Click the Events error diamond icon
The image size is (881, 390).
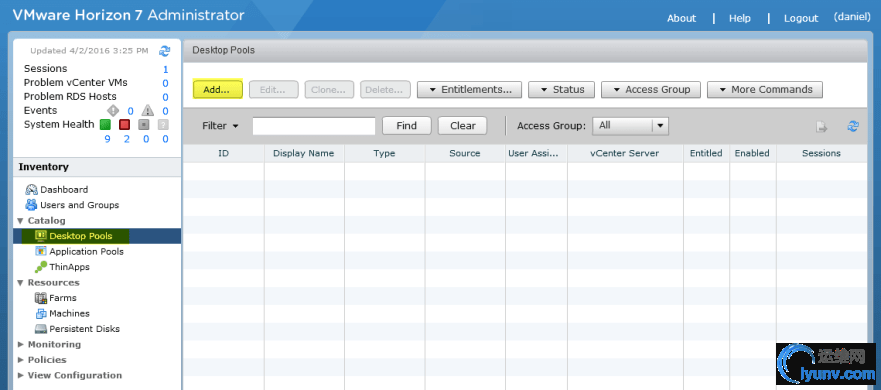113,110
